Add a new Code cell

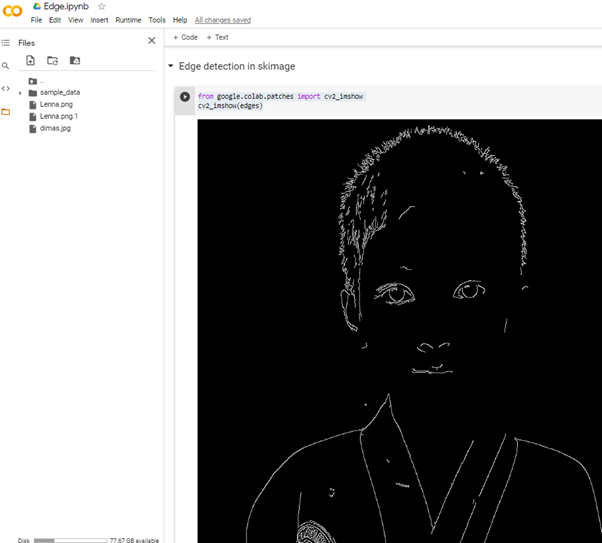tap(185, 37)
